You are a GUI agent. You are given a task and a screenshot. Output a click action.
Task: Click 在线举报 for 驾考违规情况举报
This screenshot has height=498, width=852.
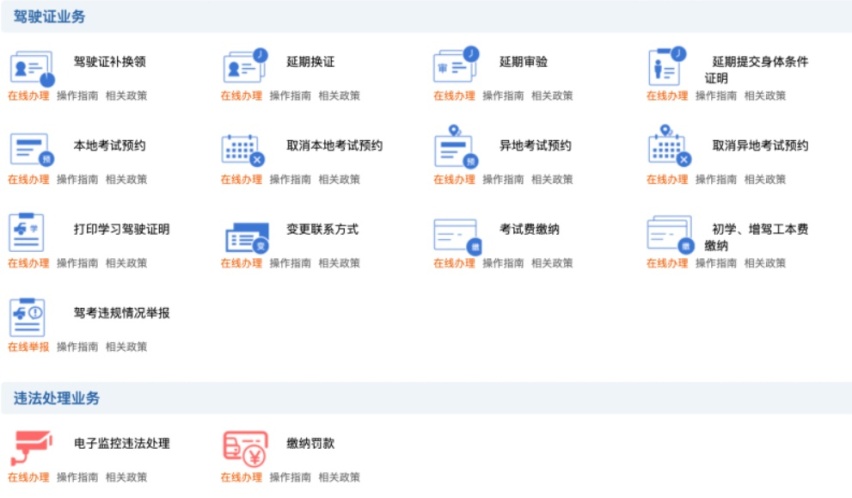pos(28,346)
